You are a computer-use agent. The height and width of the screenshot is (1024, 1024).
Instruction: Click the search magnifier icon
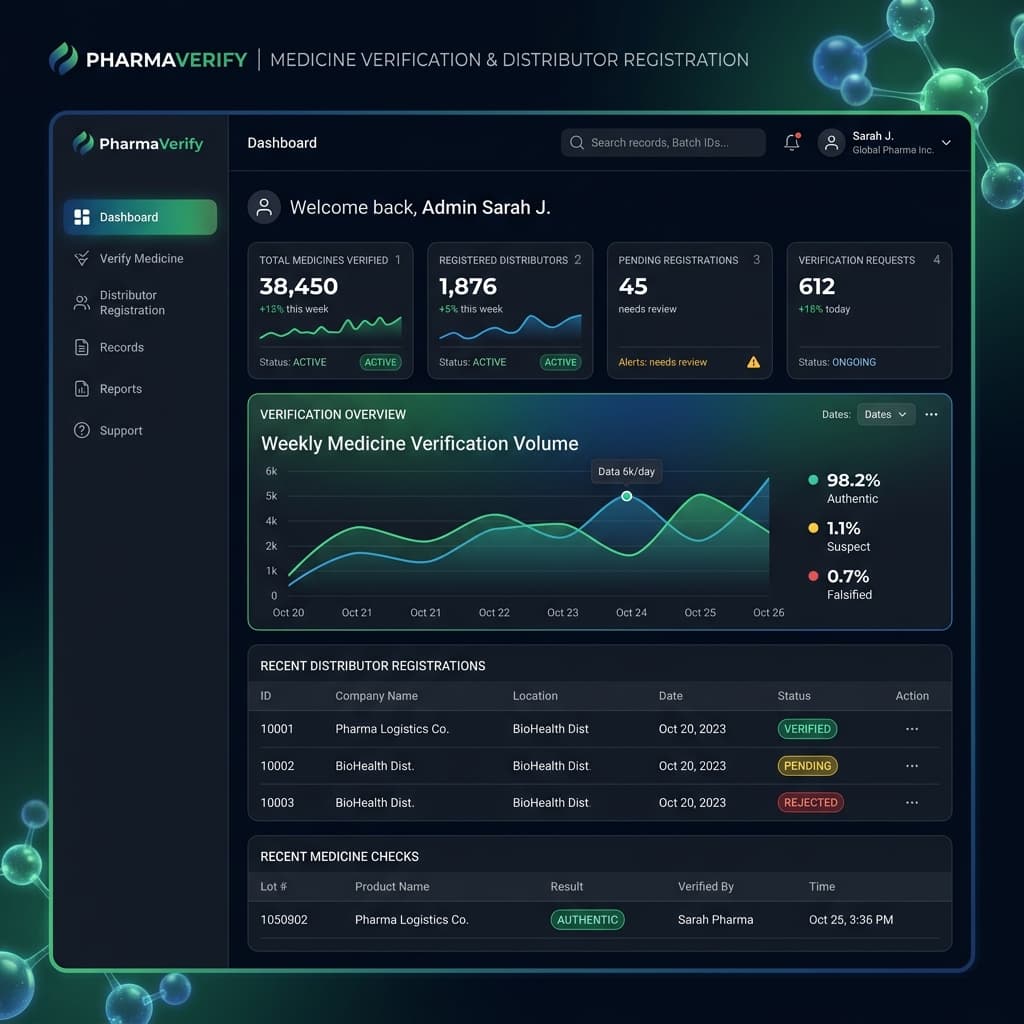577,142
